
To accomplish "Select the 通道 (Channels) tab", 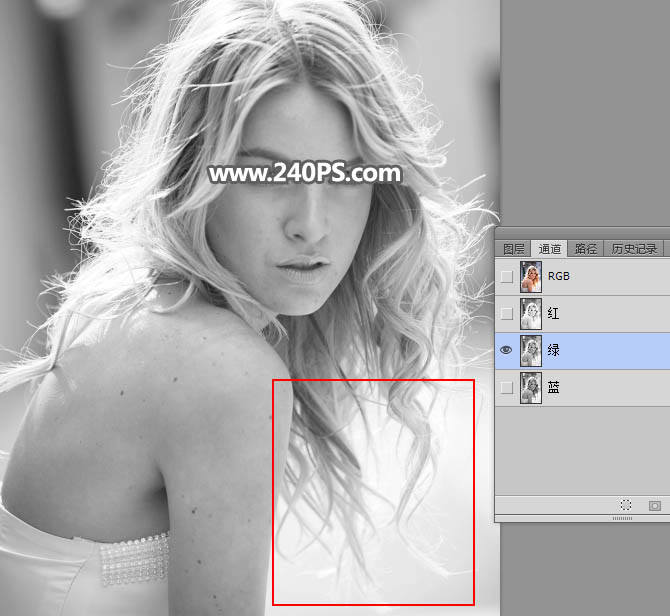I will click(x=549, y=249).
